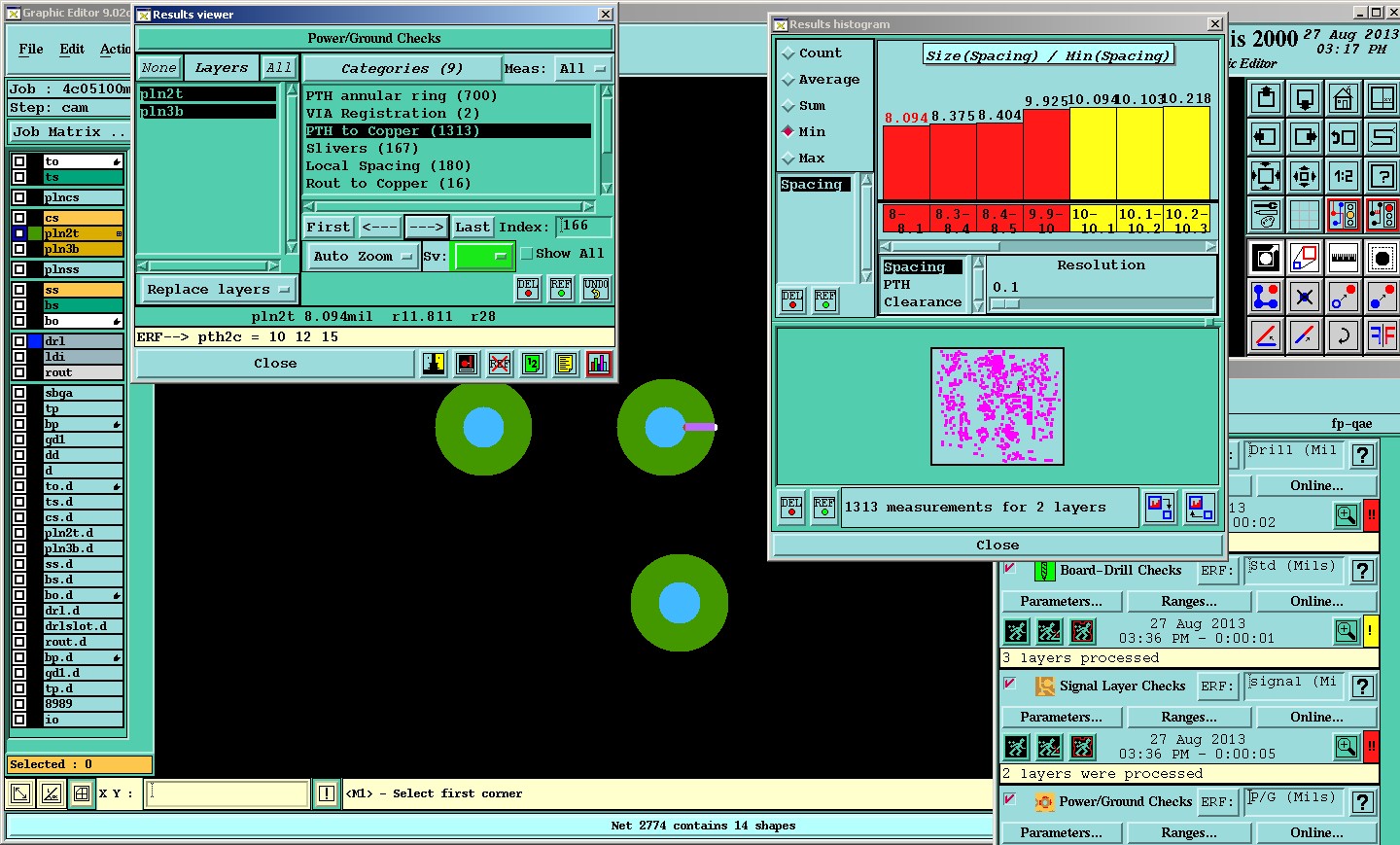
Task: Click the bottom-right zoom icon in histogram
Action: click(1200, 508)
